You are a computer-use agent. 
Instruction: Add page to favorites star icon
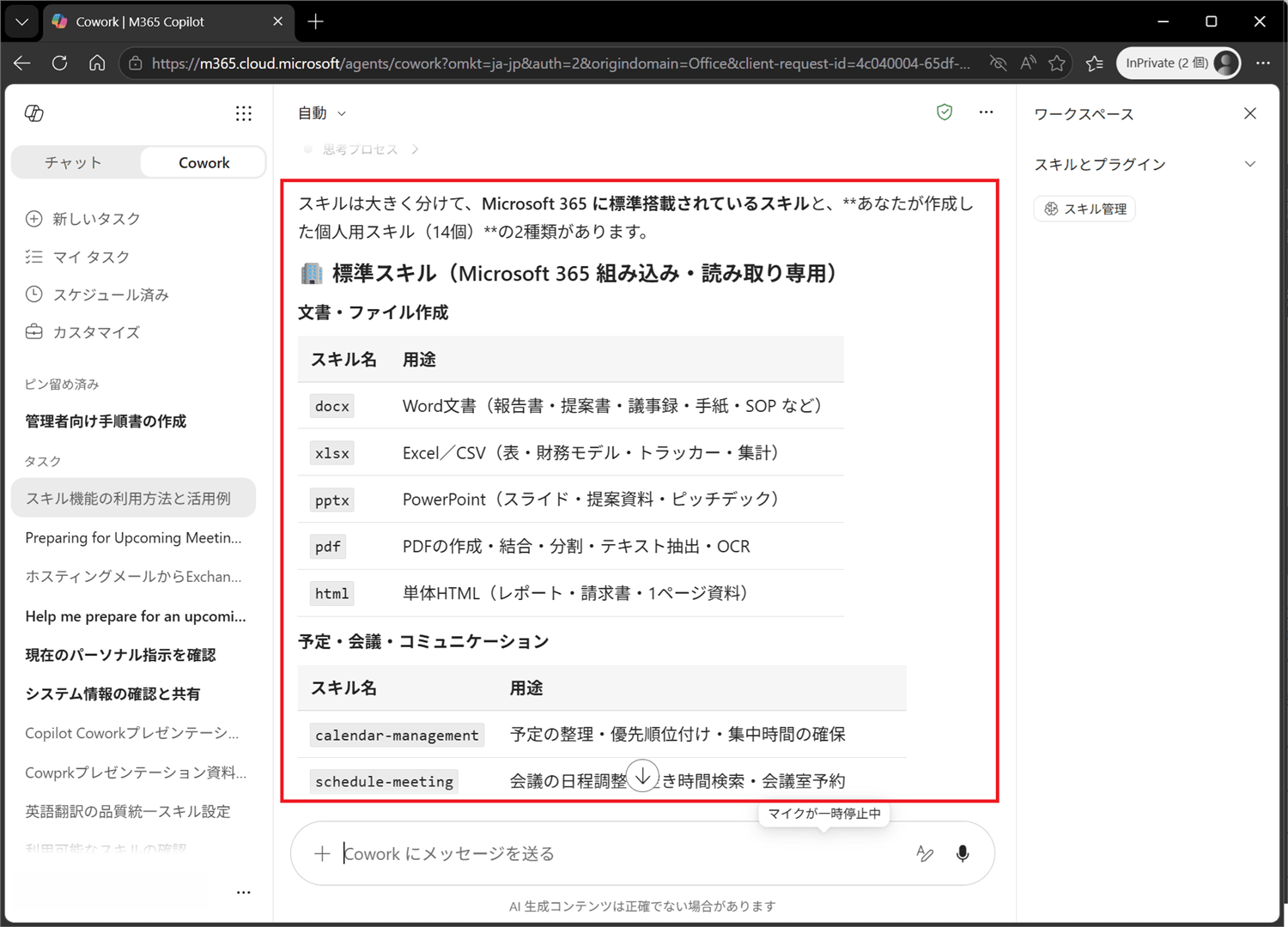1057,63
